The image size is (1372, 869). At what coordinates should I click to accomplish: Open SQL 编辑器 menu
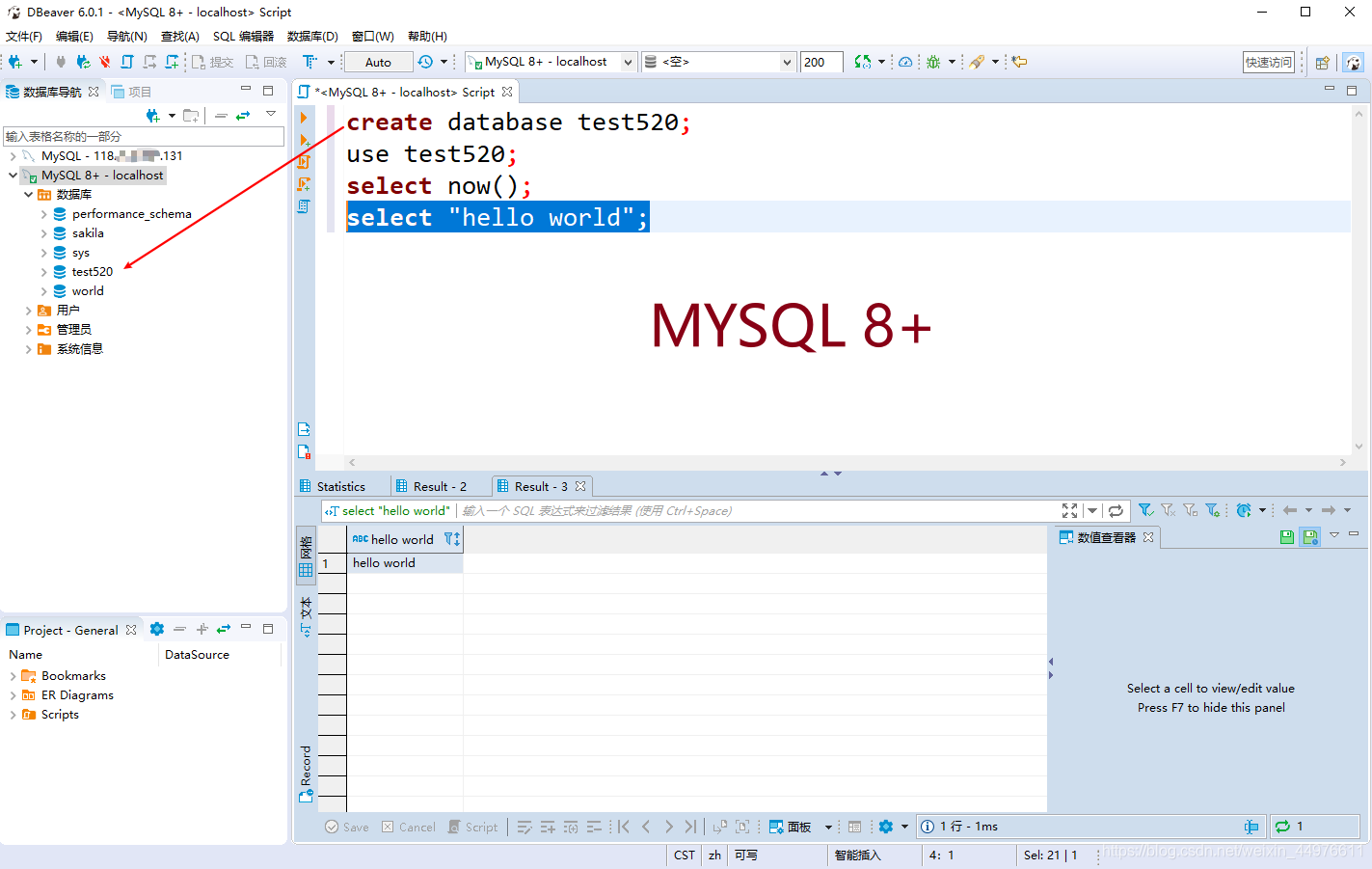coord(243,36)
